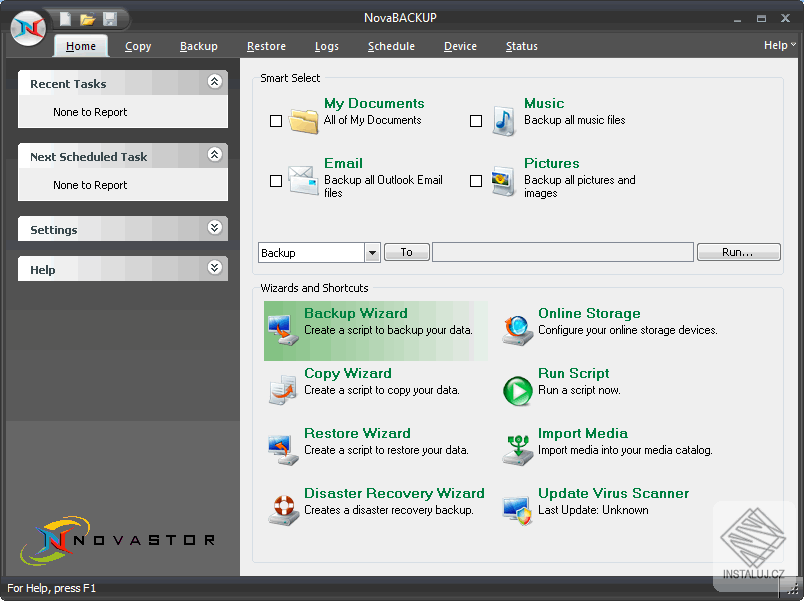Click the Copy Wizard icon
Screen dimensions: 804x601
(x=283, y=390)
